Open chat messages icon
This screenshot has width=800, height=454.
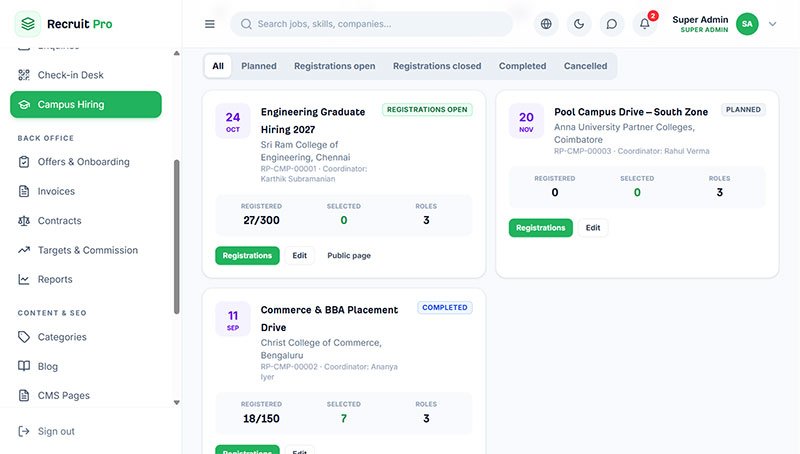coord(611,24)
